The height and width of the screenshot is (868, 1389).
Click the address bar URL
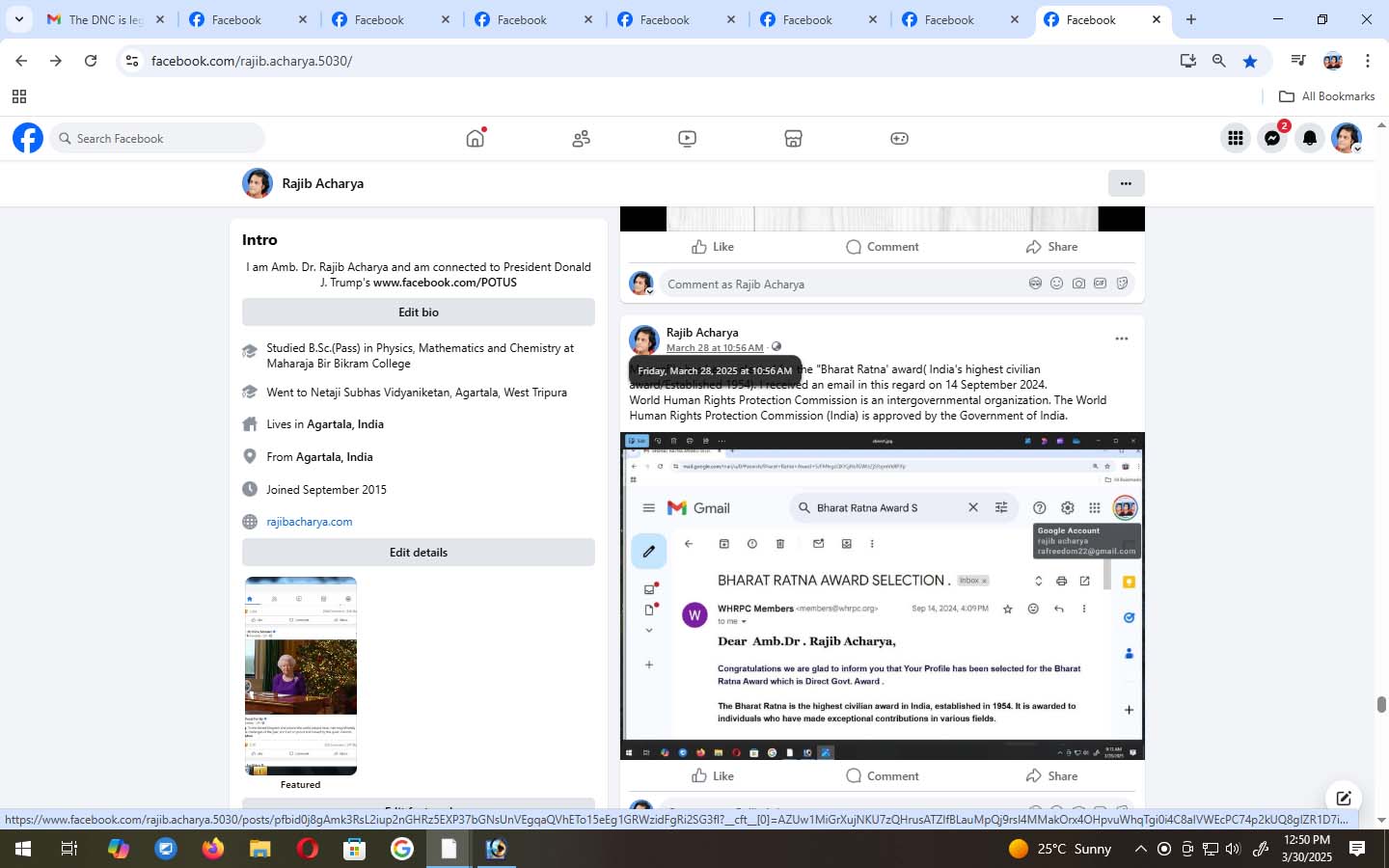point(252,61)
